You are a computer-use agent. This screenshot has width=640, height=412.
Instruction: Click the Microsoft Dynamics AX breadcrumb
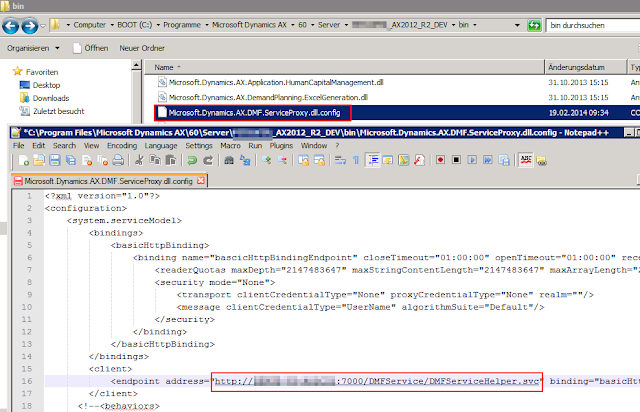[249, 25]
